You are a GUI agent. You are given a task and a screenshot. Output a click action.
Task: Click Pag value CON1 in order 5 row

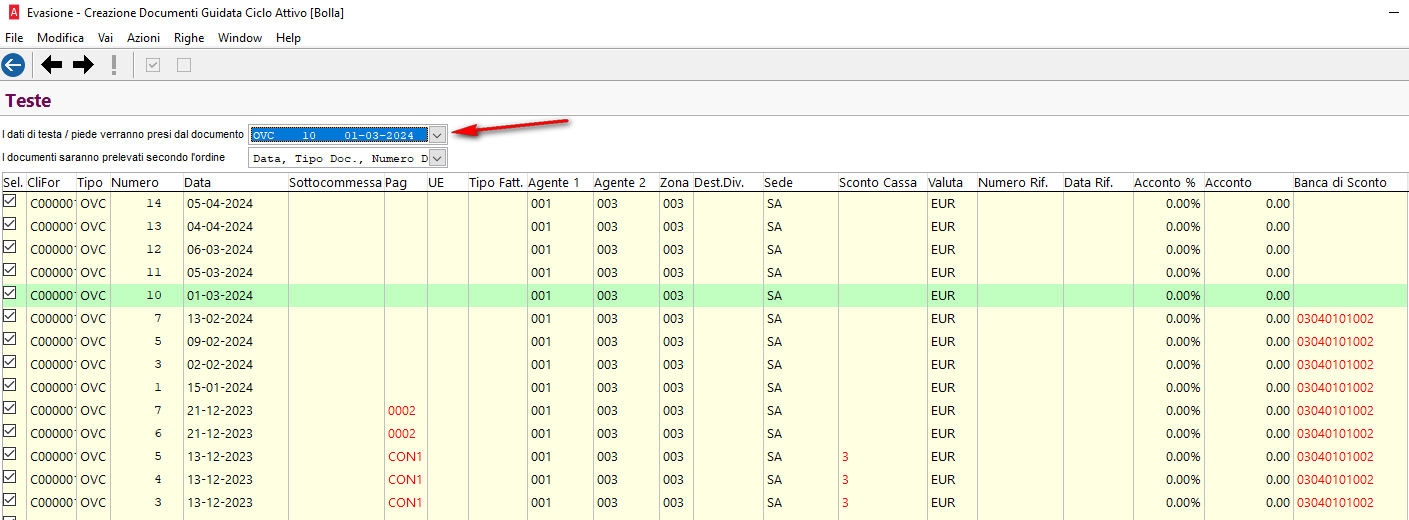(x=405, y=457)
